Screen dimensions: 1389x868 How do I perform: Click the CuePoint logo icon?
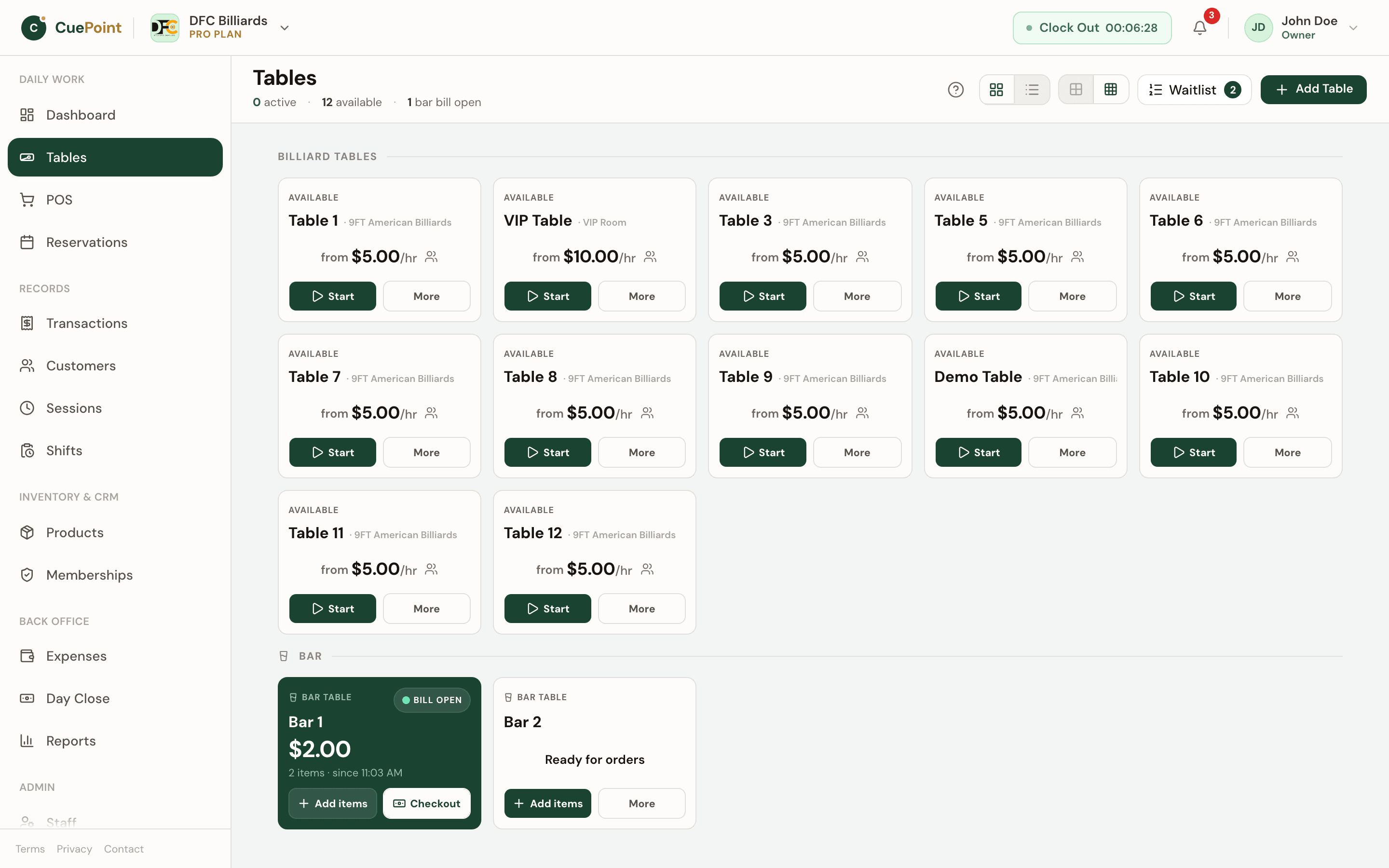33,27
